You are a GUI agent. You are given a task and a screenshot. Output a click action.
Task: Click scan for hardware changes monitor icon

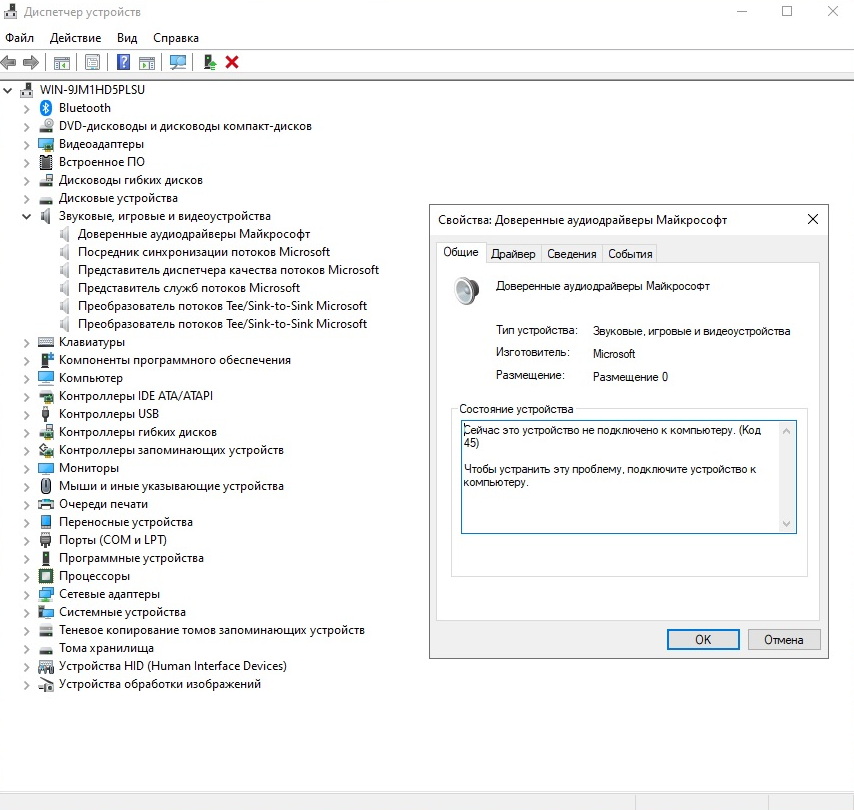coord(178,63)
